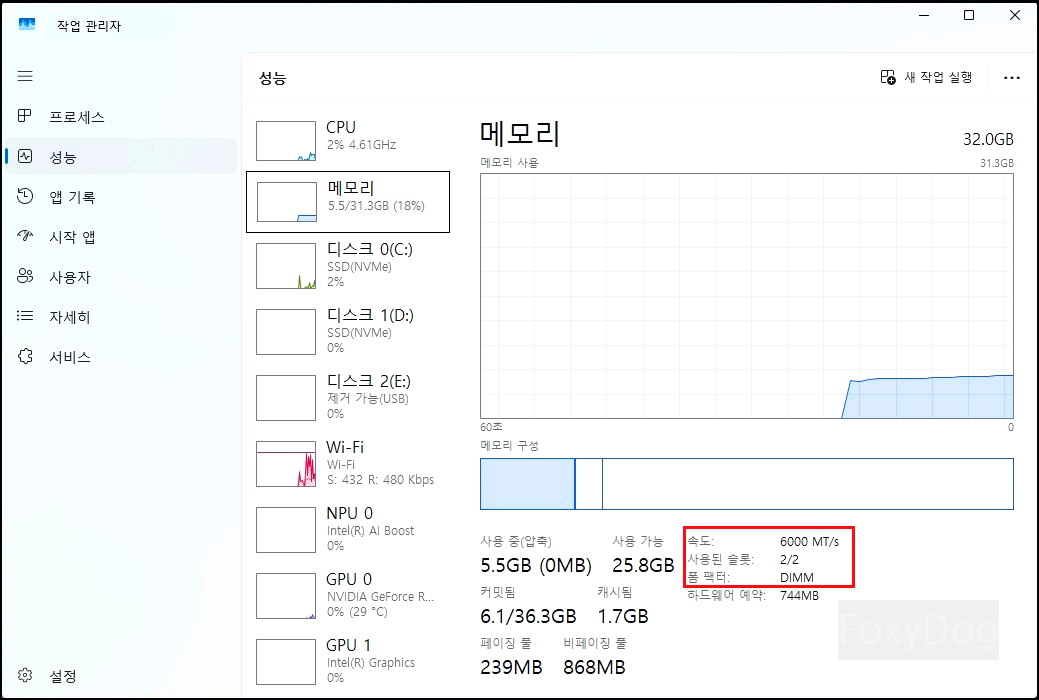Click the 1.7GB cached value

click(623, 616)
